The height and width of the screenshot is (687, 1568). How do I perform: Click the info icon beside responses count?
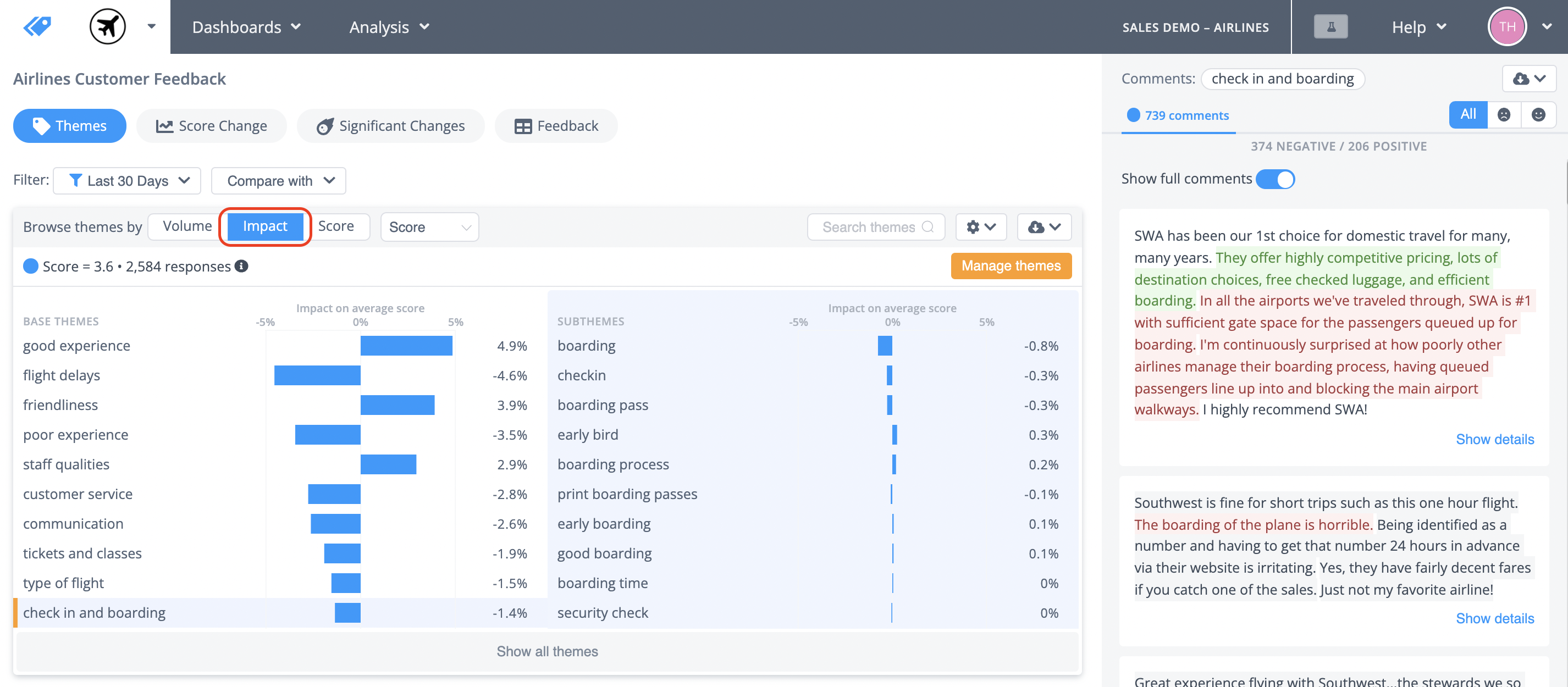tap(242, 266)
